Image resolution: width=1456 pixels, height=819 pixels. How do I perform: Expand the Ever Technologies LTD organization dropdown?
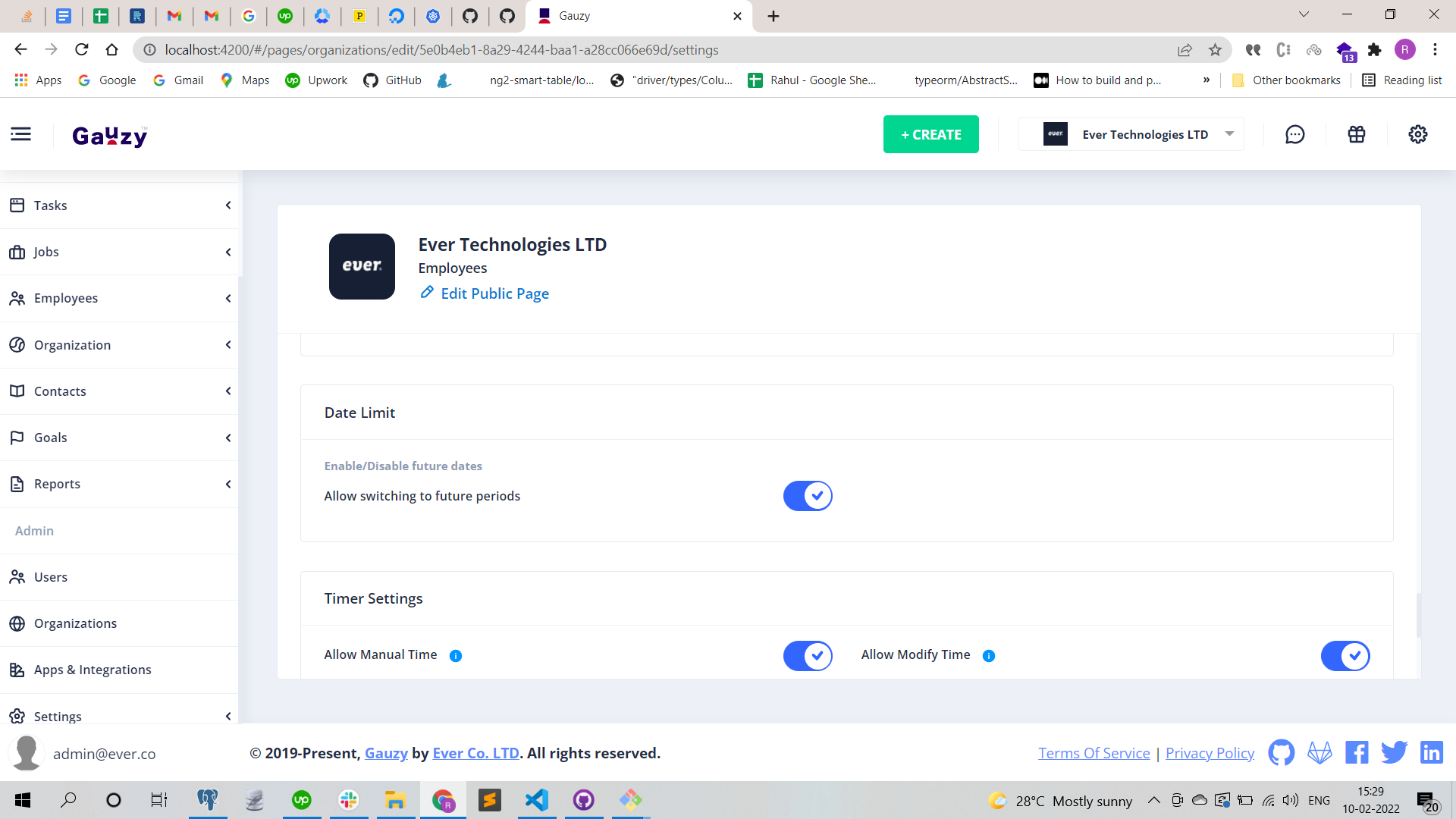1229,133
